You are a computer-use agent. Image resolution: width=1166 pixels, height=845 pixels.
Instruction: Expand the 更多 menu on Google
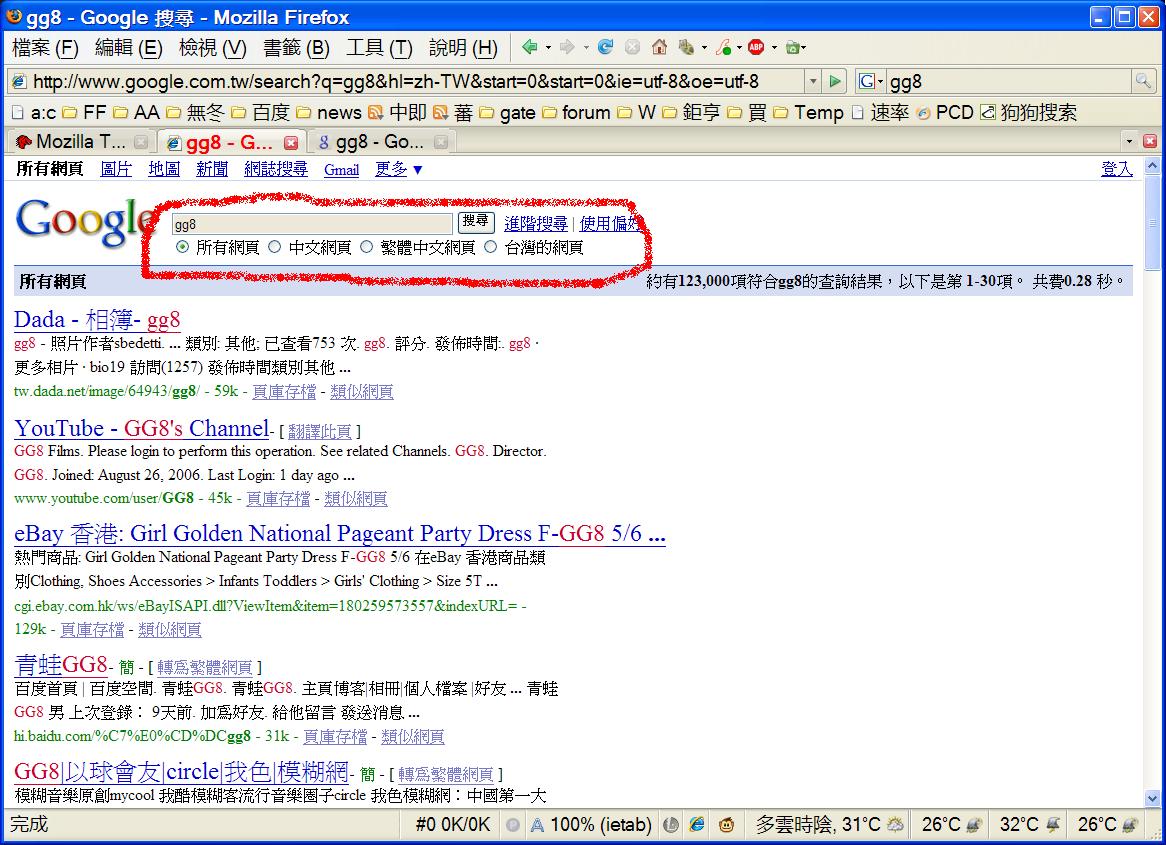(399, 170)
